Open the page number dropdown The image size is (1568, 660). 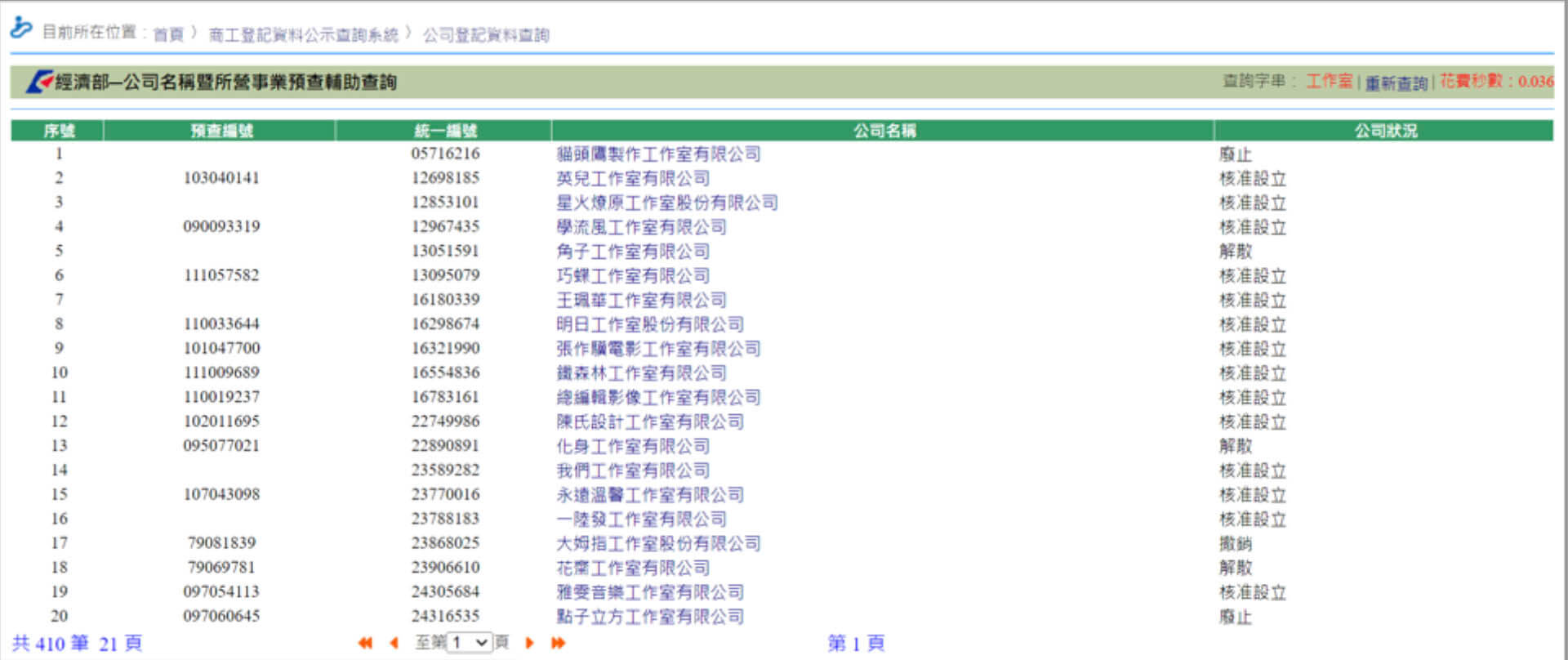coord(470,643)
